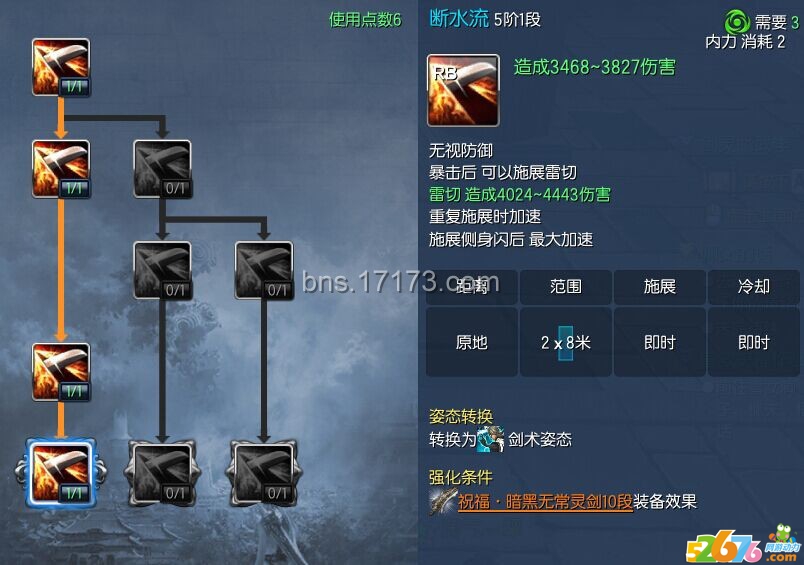
Task: Select the top root skill node
Action: tap(61, 67)
